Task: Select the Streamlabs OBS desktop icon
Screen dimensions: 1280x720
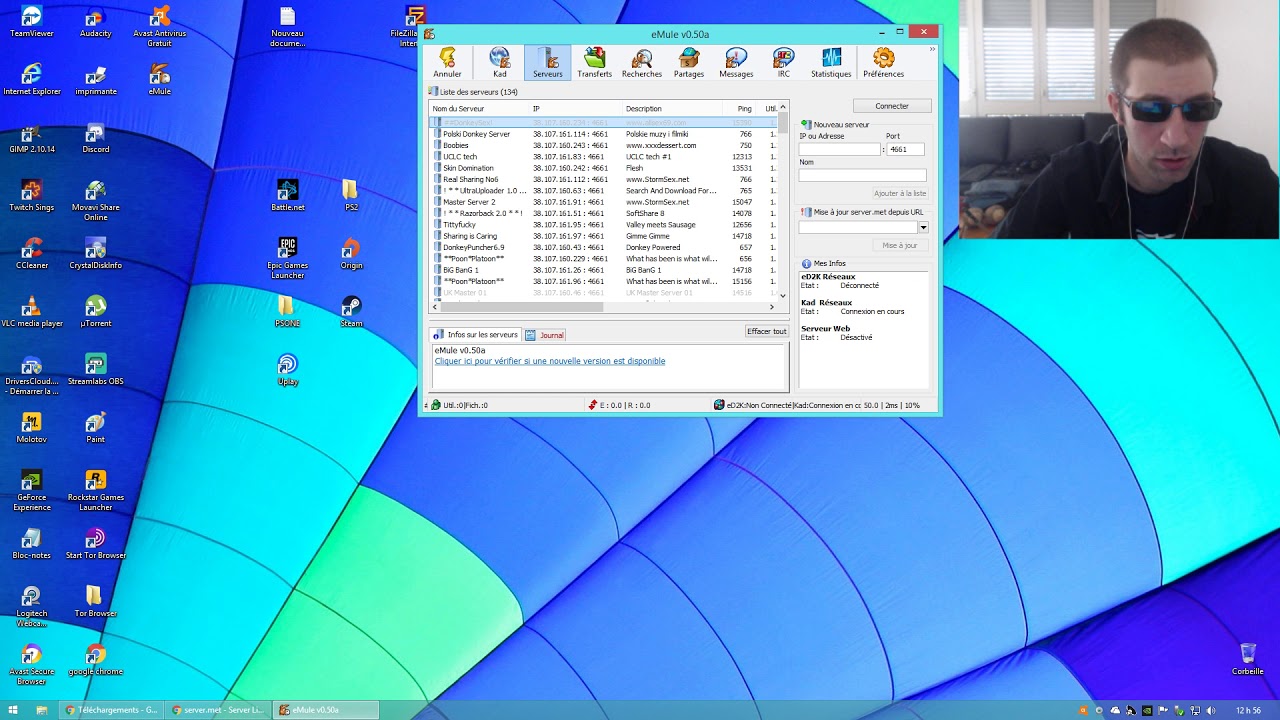Action: 95,370
